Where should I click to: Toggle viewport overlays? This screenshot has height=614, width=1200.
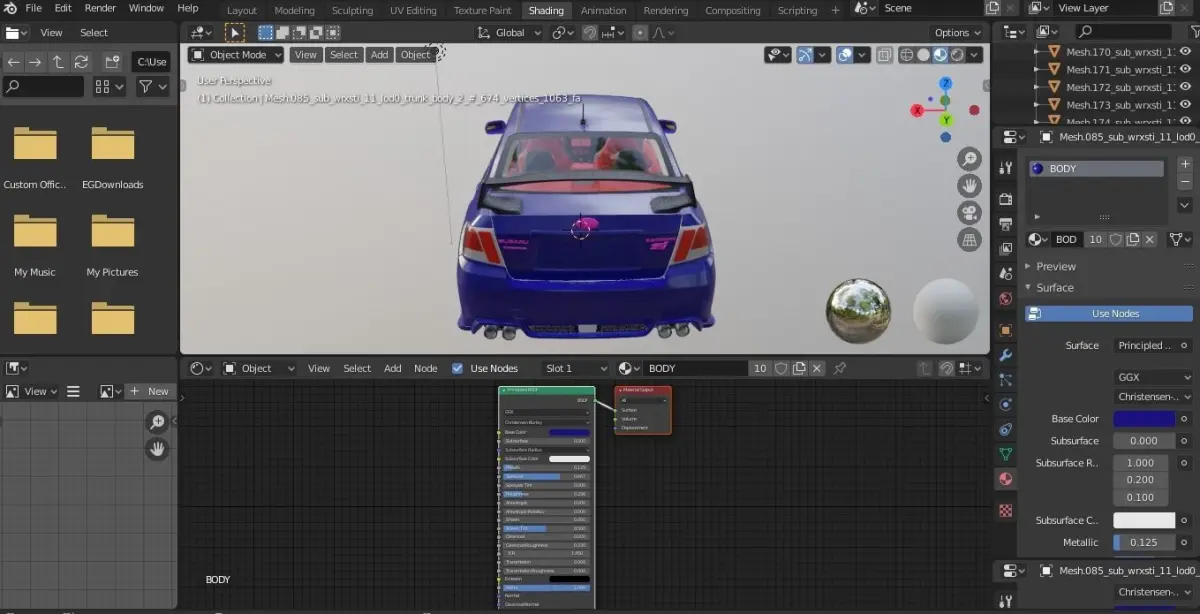845,55
